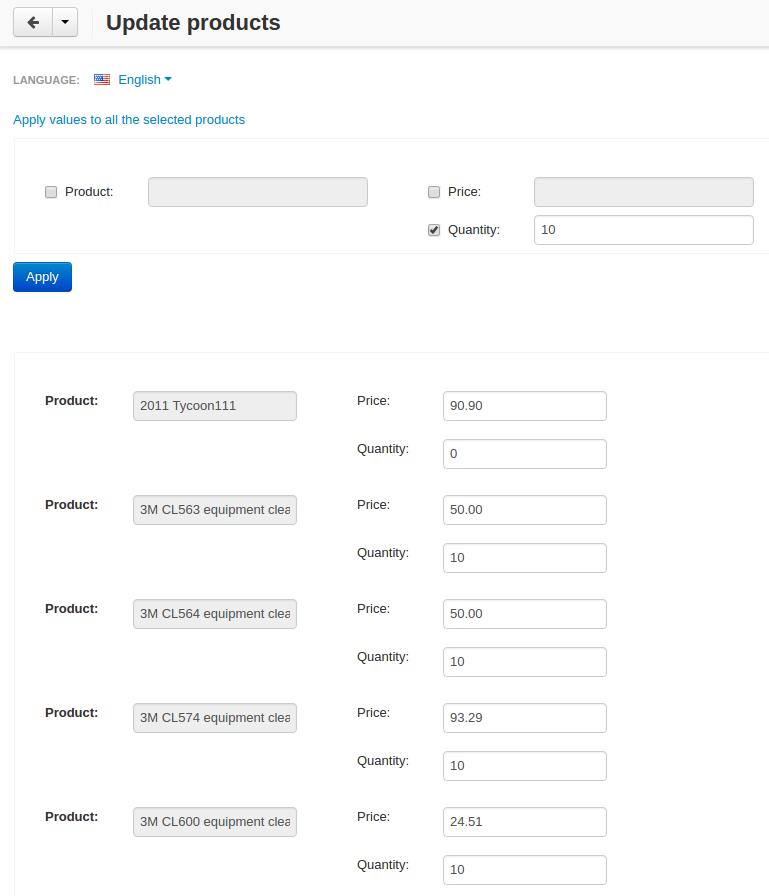Enable the Price checkbox in apply section
Image resolution: width=769 pixels, height=896 pixels.
click(434, 192)
